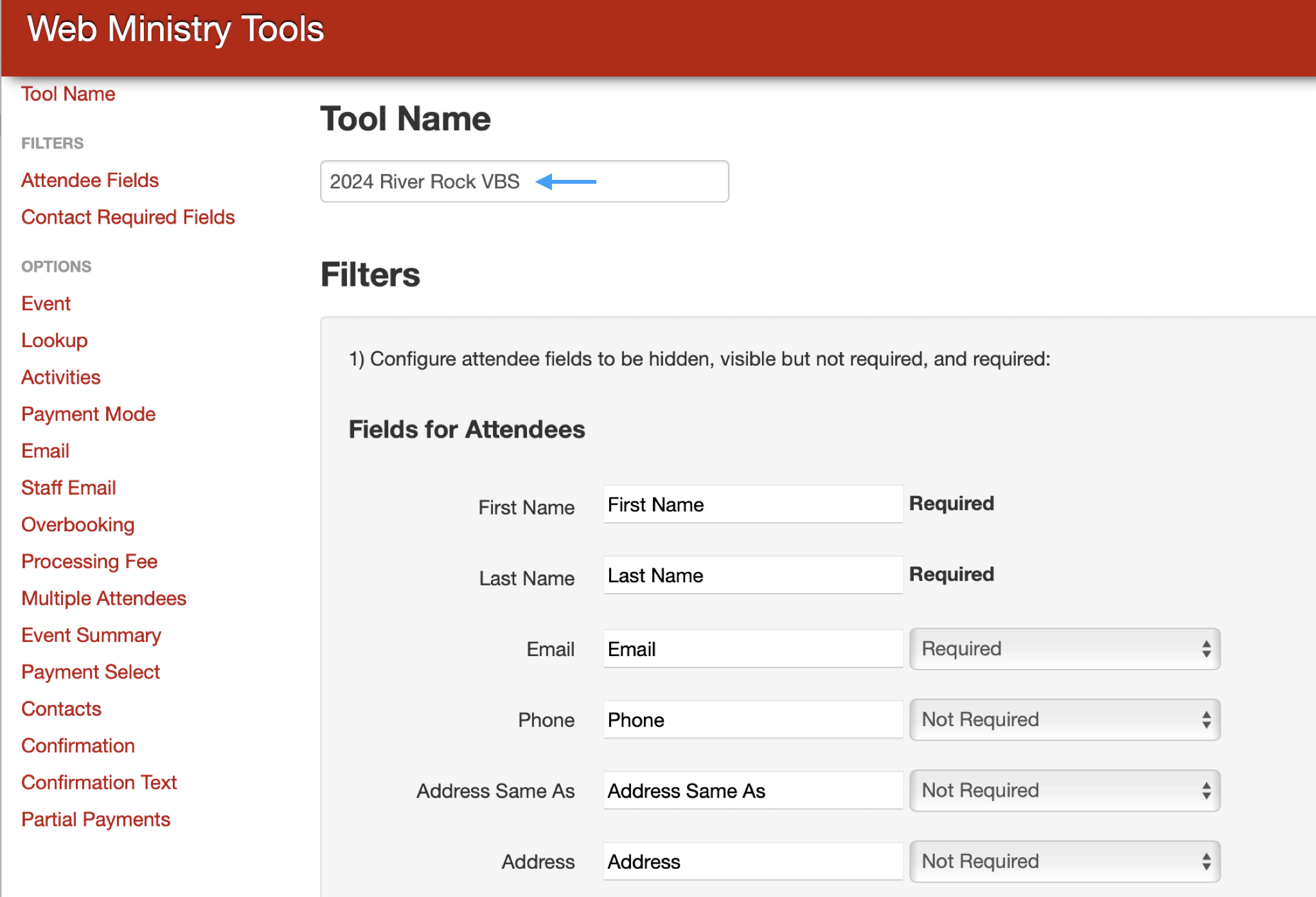Jump to Tool Name at top of sidebar
The width and height of the screenshot is (1316, 897).
[68, 94]
